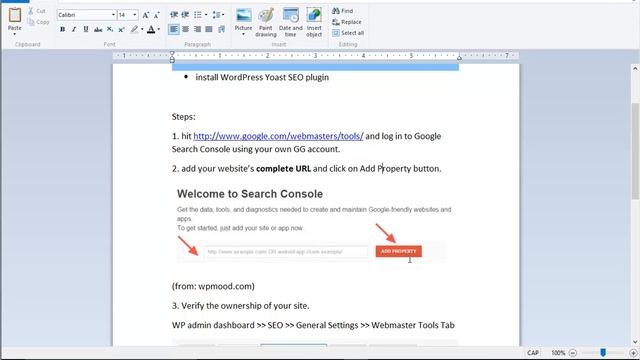Click the zoom out minus button

[573, 353]
